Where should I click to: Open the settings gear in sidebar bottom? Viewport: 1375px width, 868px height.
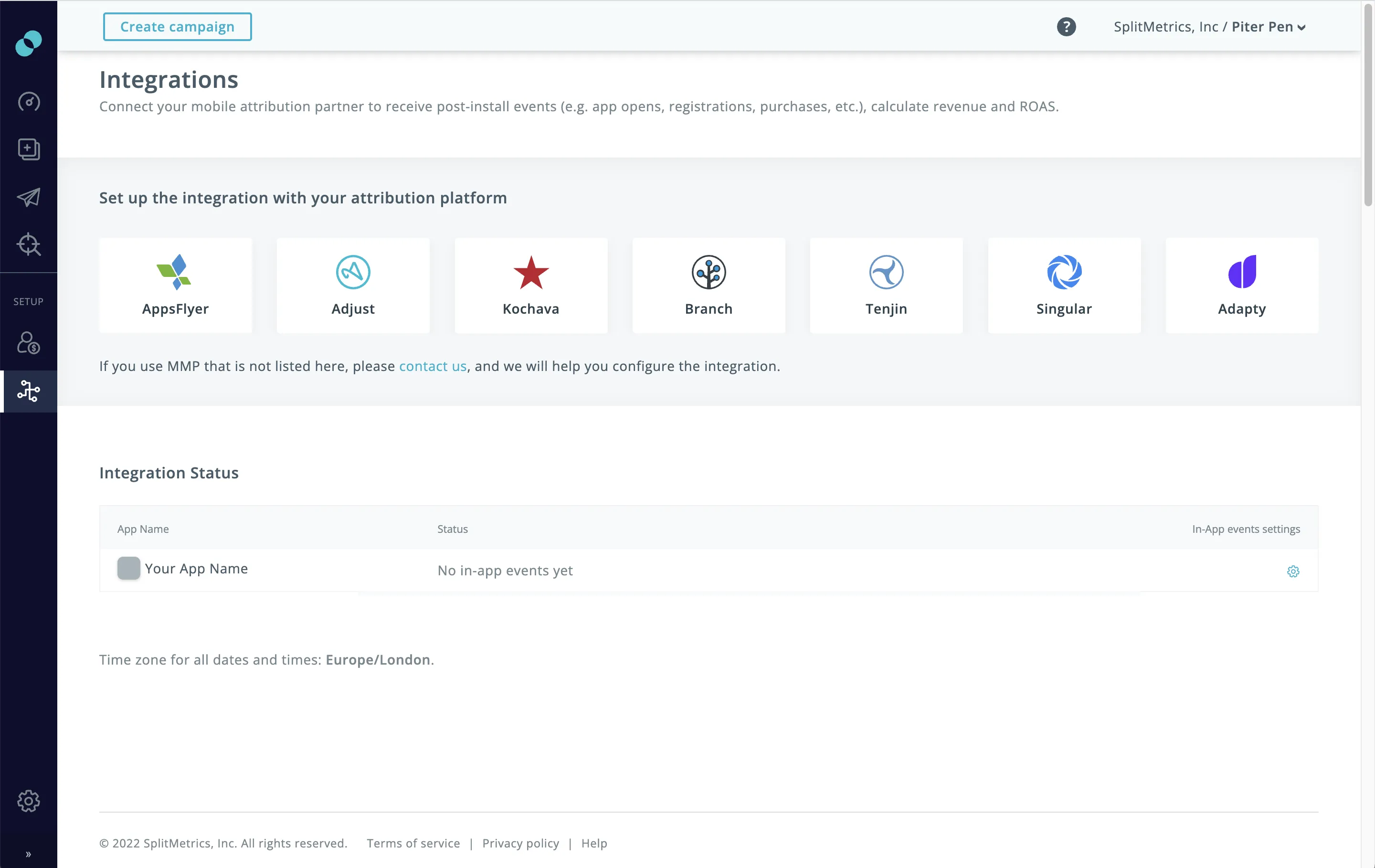29,801
